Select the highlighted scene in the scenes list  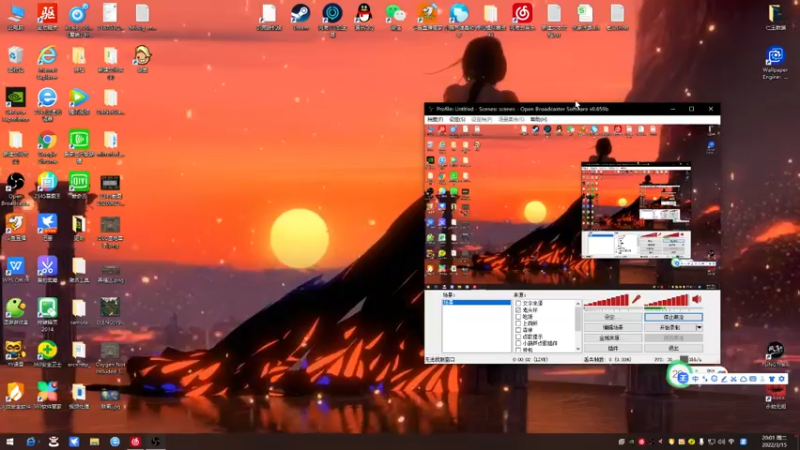pyautogui.click(x=476, y=303)
